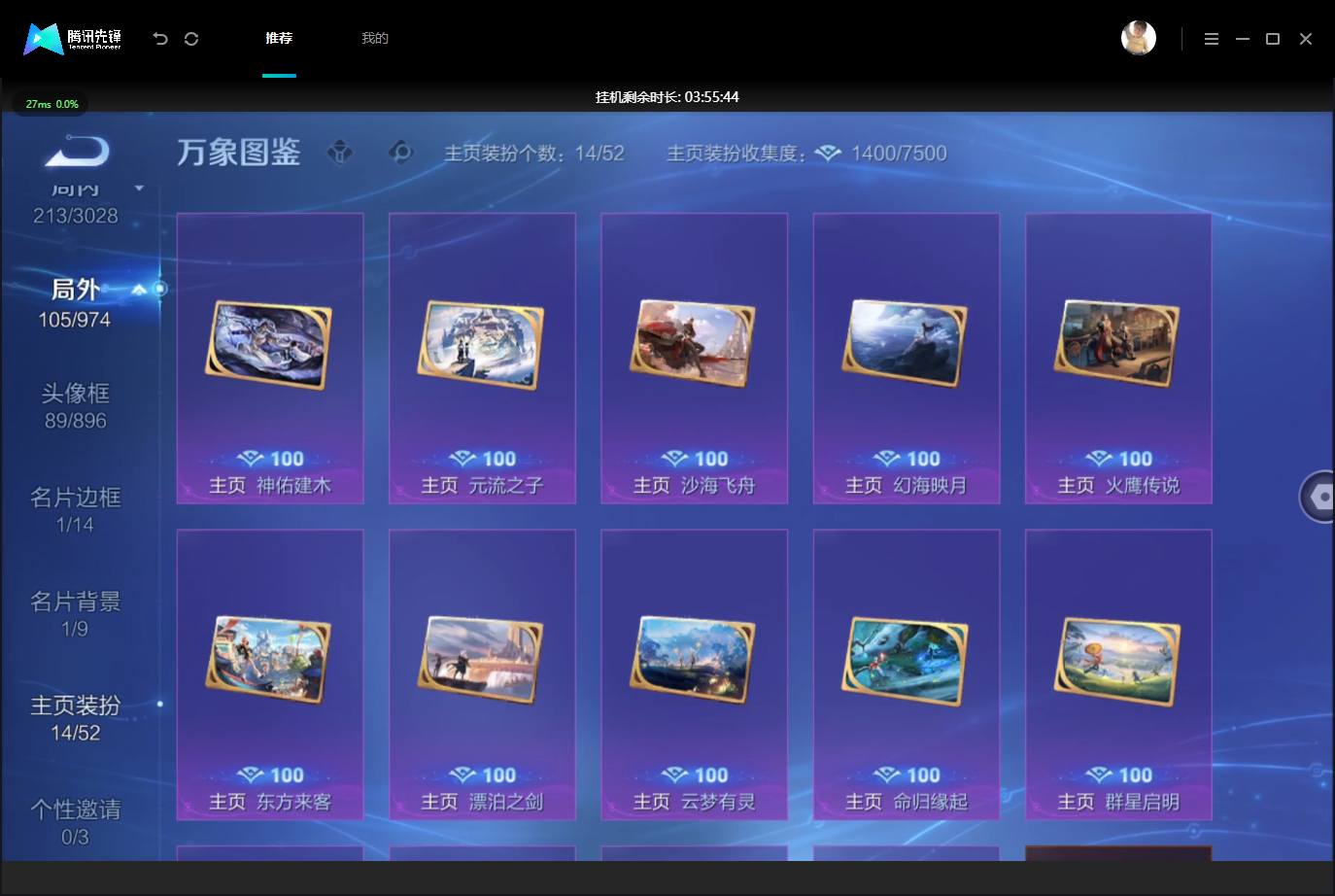
Task: Select the 个性邀请 0/3 category
Action: (x=75, y=822)
